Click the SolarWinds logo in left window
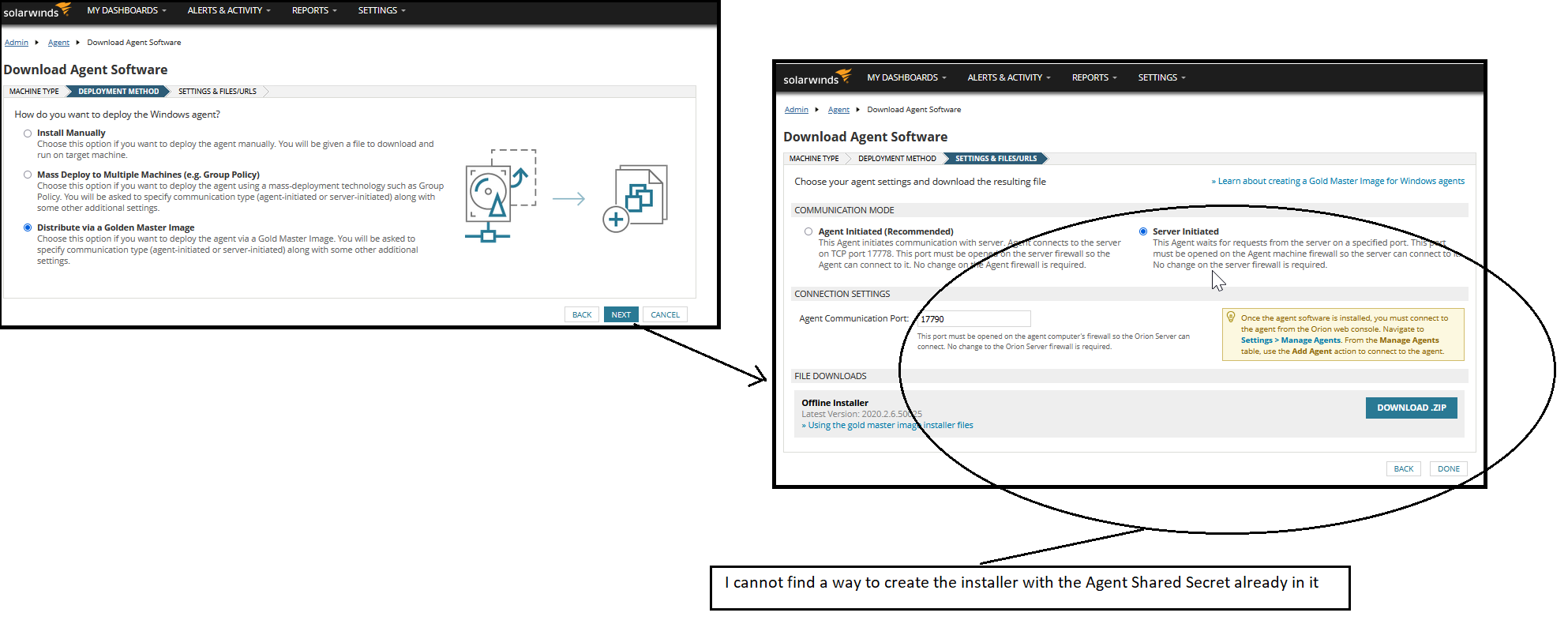The width and height of the screenshot is (1568, 639). click(37, 11)
